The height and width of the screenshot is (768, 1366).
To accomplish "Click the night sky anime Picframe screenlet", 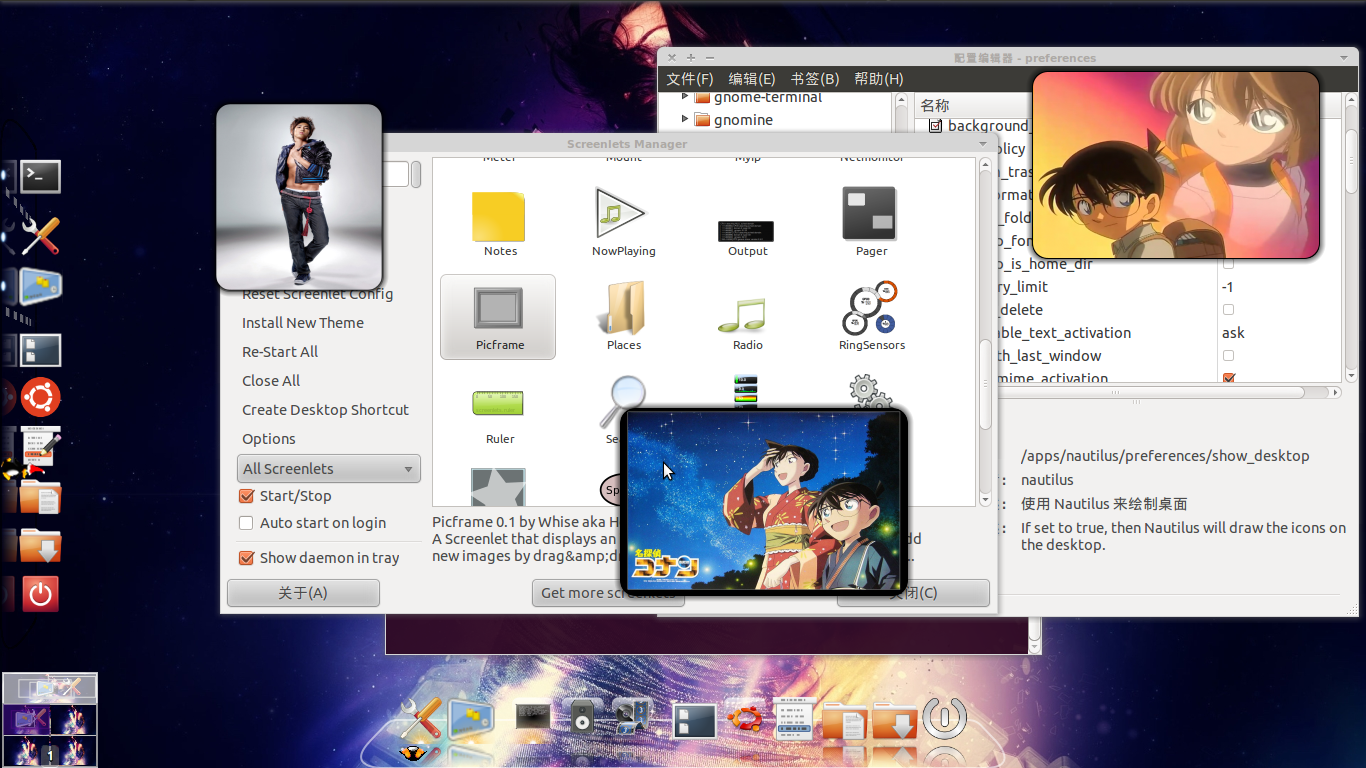I will click(x=764, y=501).
